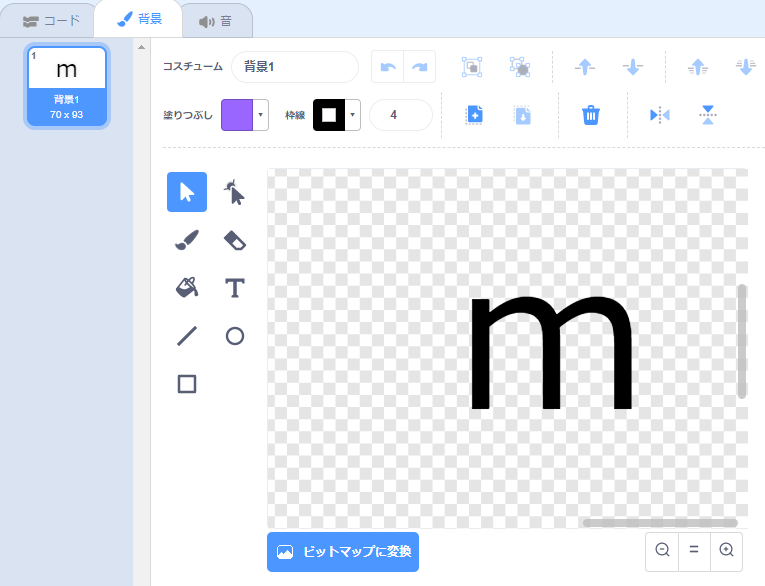Flip the image horizontally
This screenshot has height=586, width=765.
click(660, 115)
